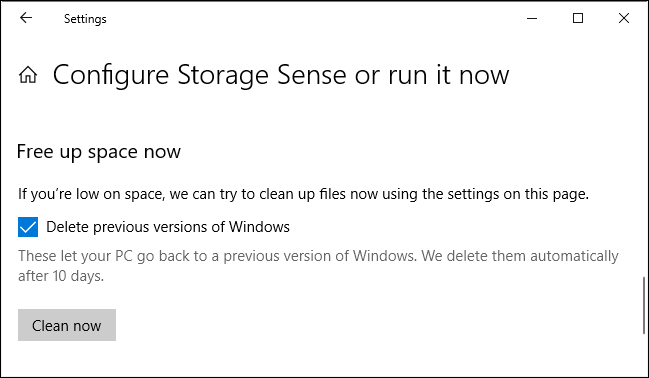Click the vertical scrollbar thumb
This screenshot has width=649, height=378.
(x=644, y=305)
